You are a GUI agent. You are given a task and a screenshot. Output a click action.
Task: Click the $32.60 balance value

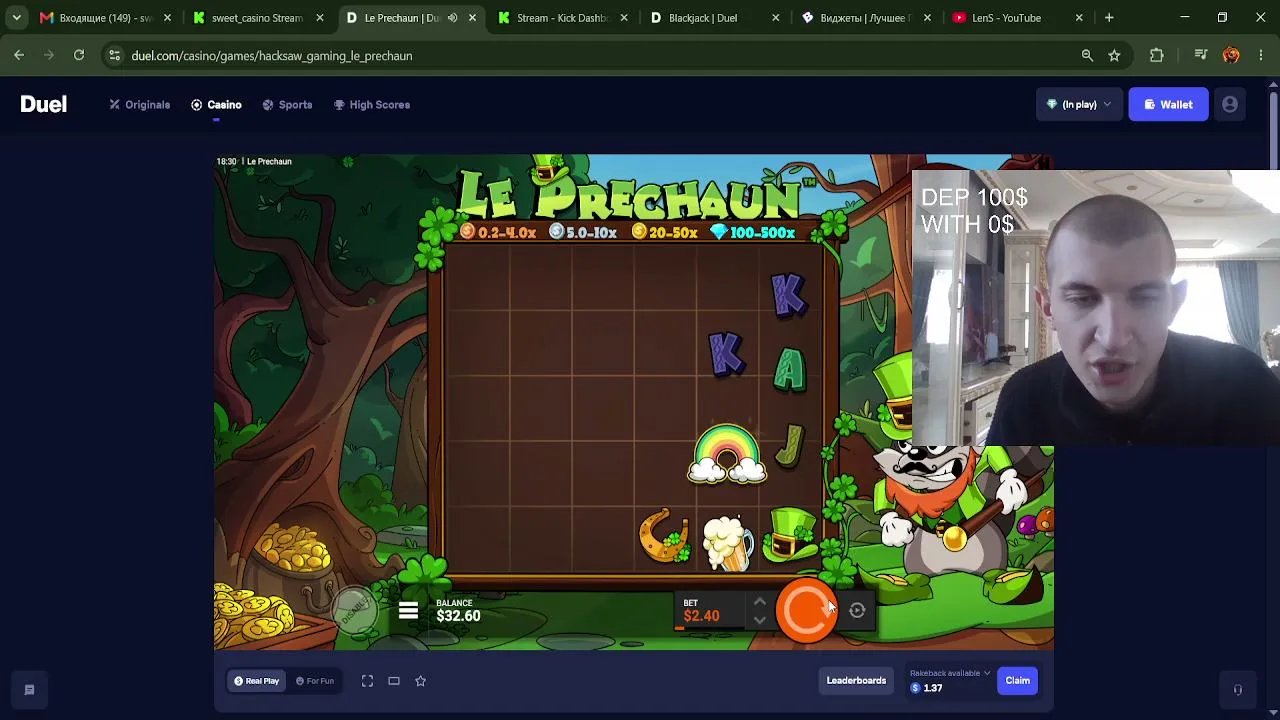[x=458, y=616]
